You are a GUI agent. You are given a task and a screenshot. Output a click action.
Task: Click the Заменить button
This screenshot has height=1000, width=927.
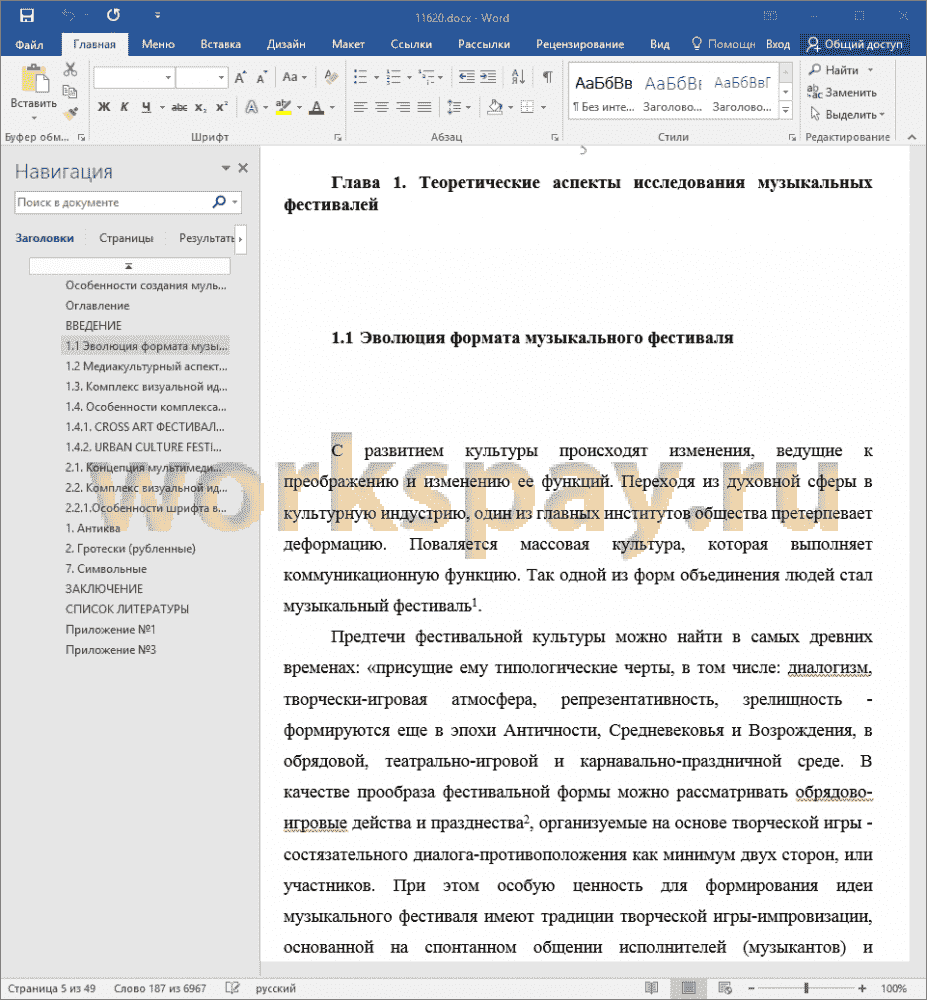click(842, 92)
